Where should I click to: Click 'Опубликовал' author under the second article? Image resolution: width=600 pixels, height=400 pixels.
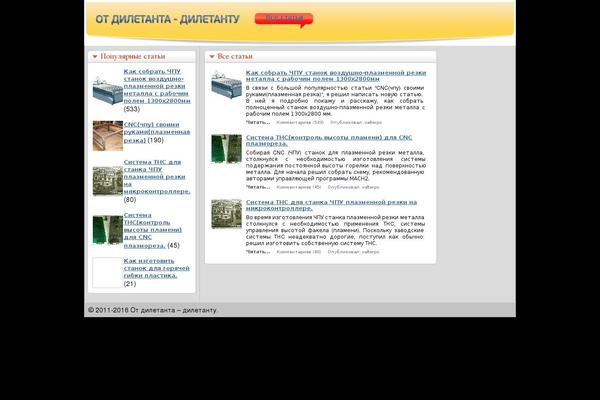tap(354, 187)
